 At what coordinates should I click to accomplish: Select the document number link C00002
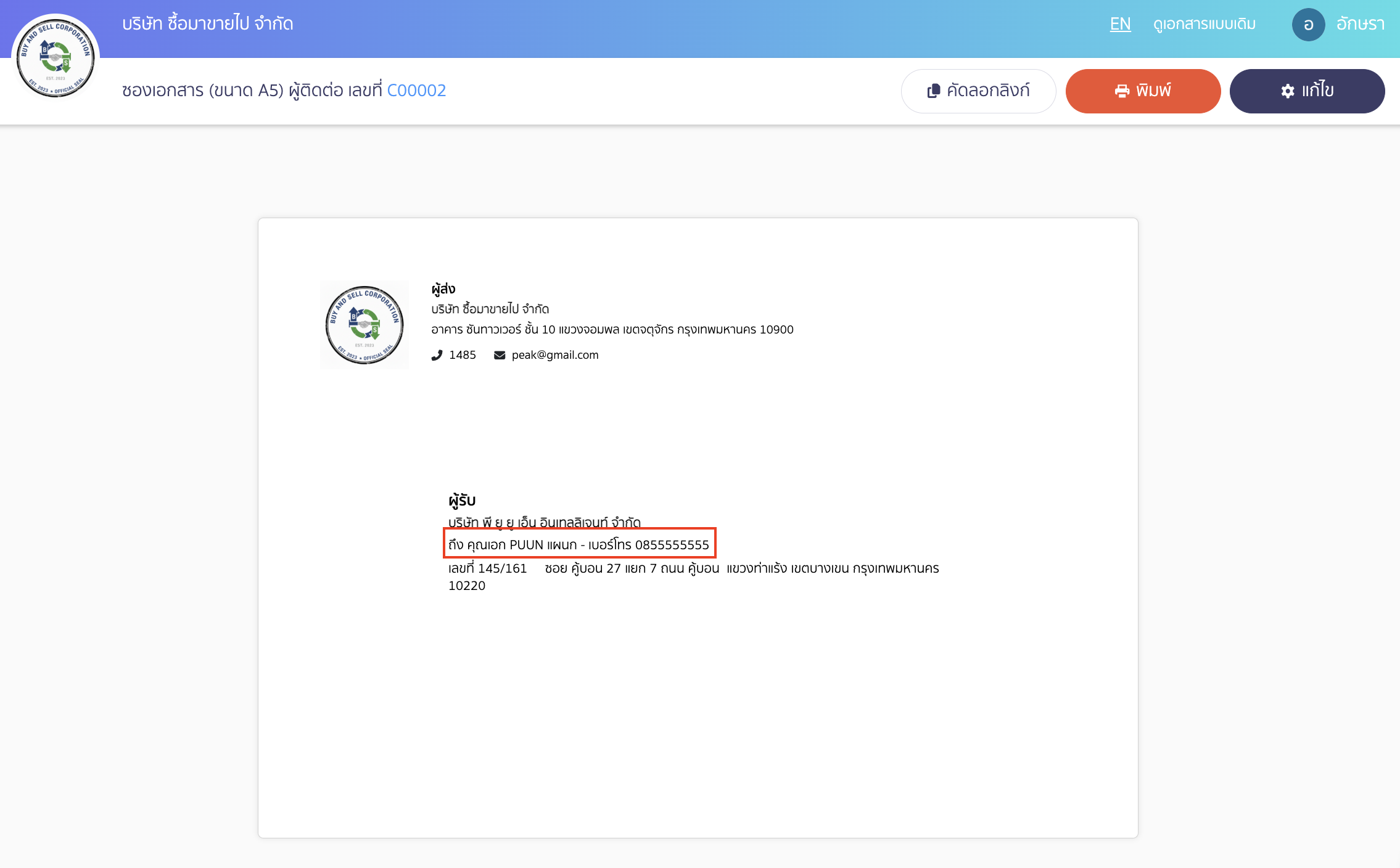pos(416,90)
